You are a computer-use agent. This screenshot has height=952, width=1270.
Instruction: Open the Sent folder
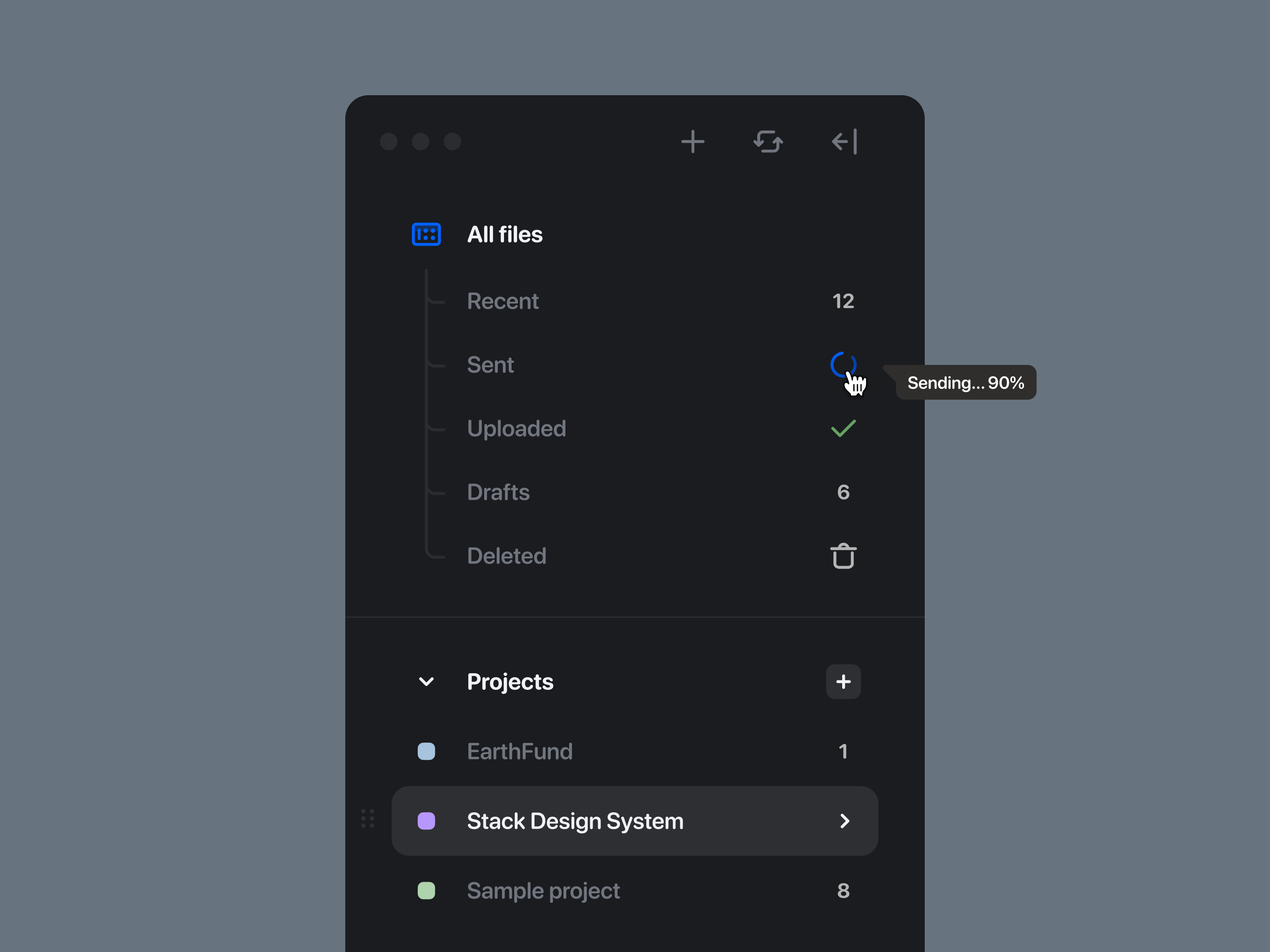tap(490, 365)
